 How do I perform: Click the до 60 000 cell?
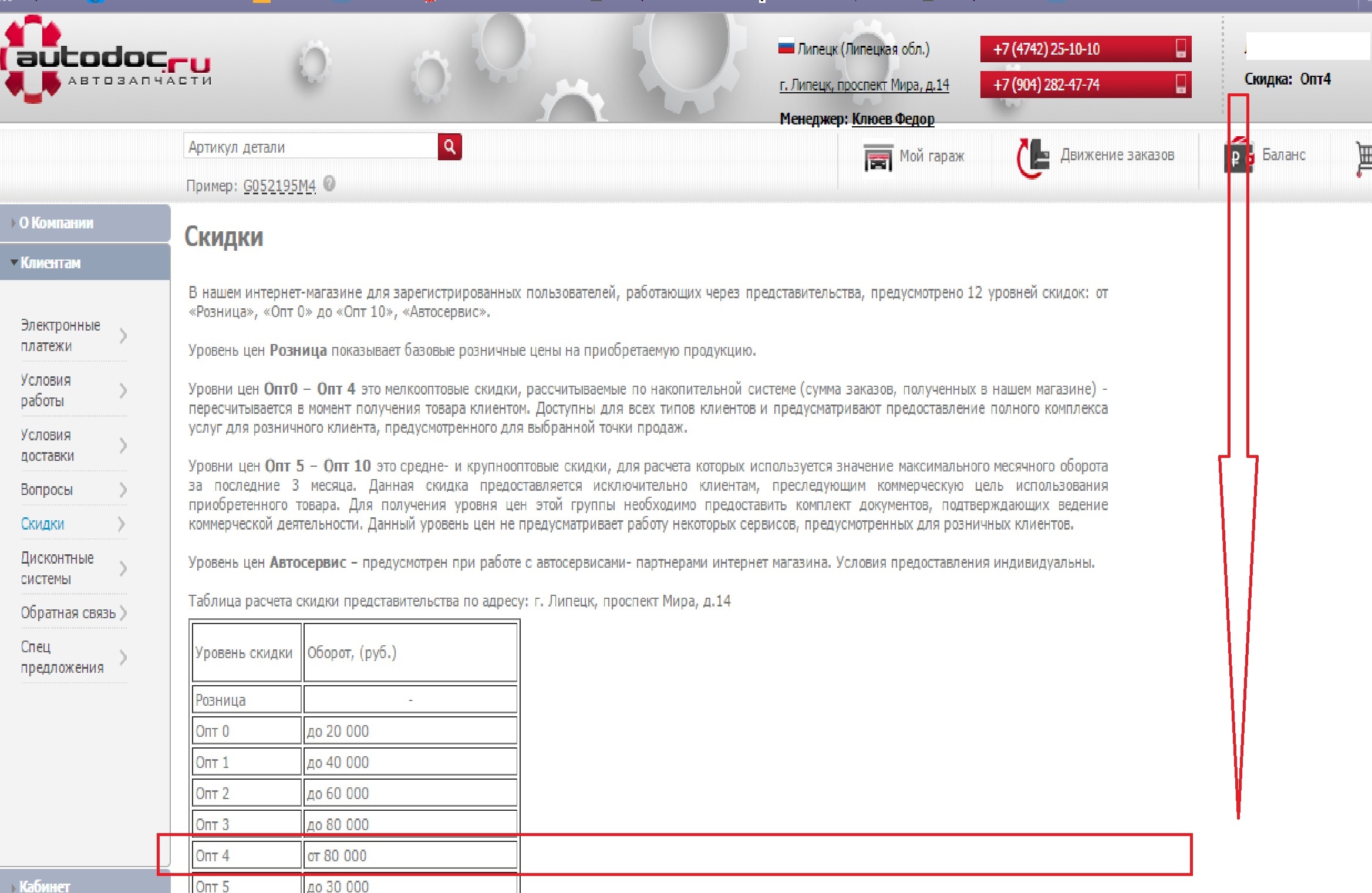click(410, 793)
